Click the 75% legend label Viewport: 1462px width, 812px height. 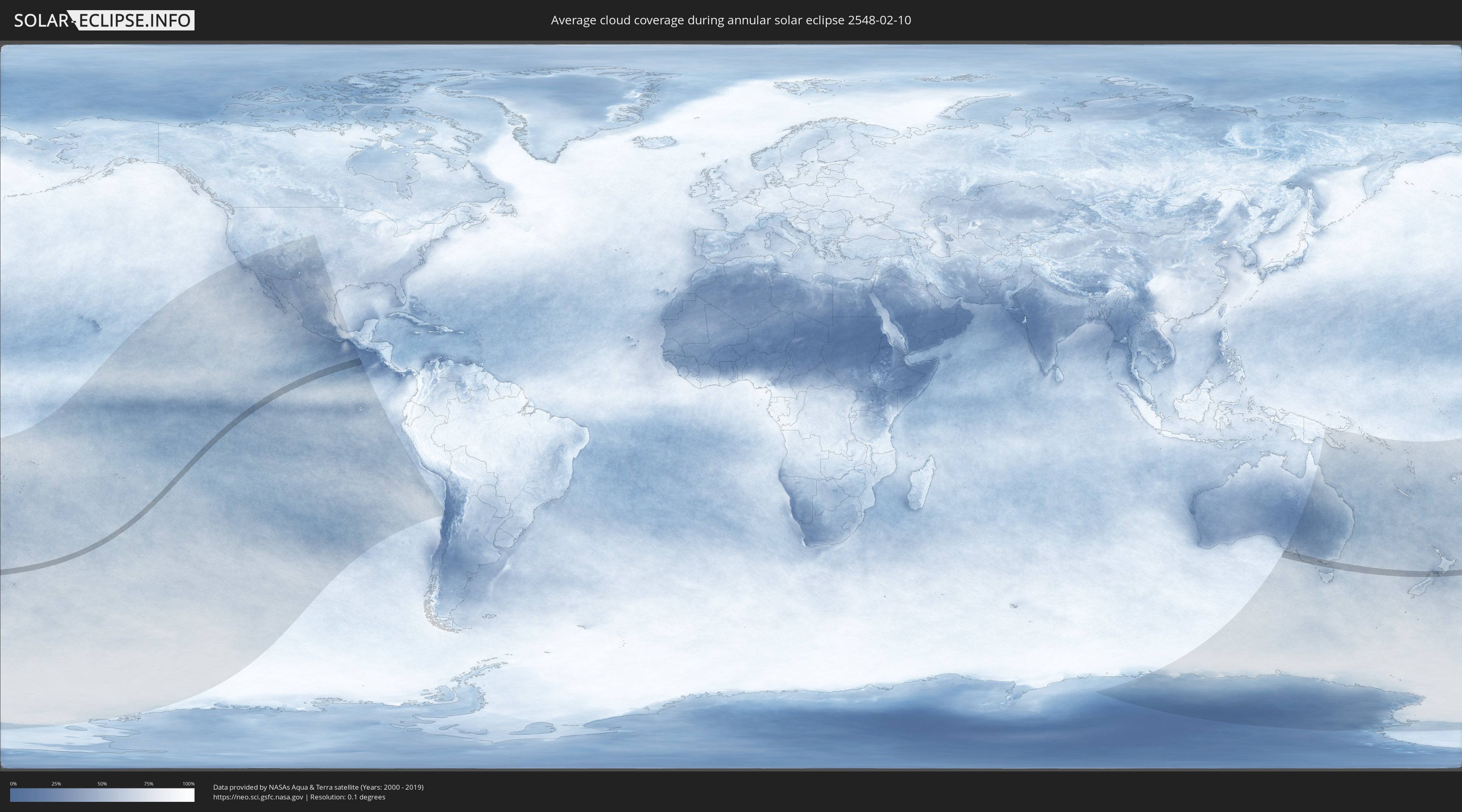148,784
